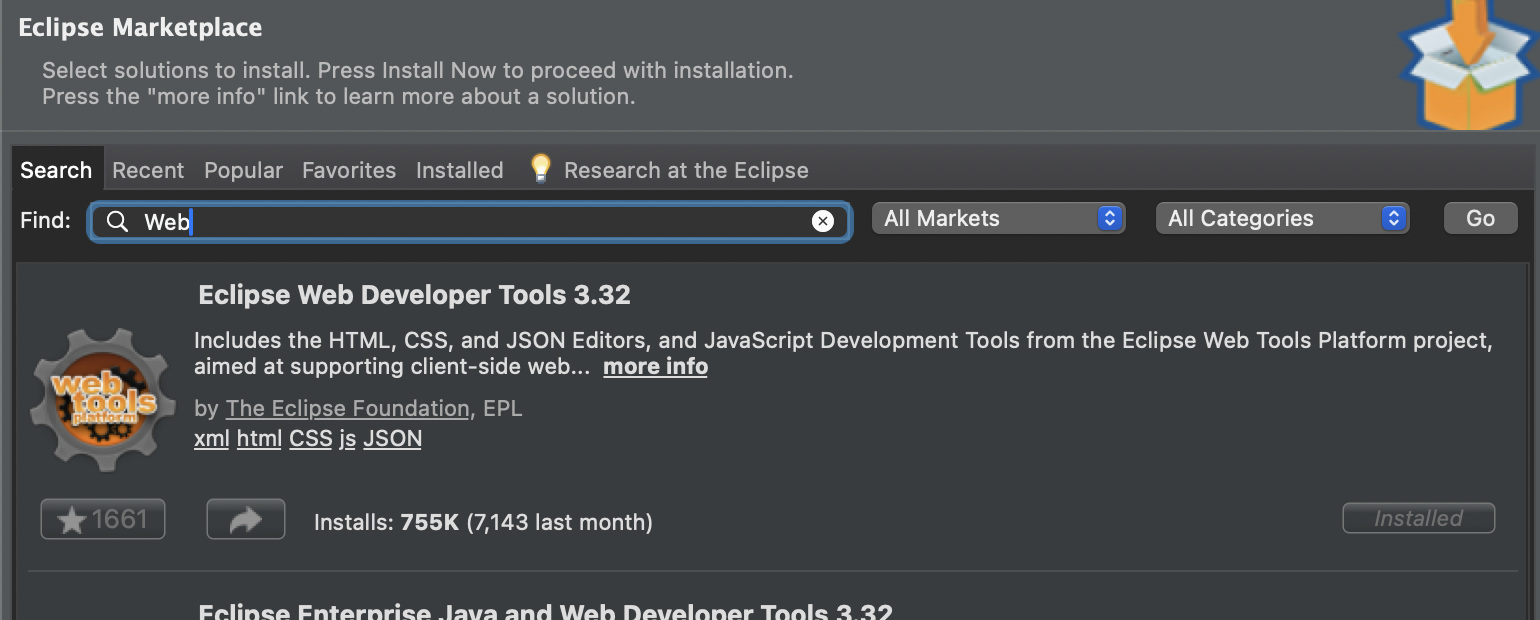Click the magnifier icon in Find field
This screenshot has height=620, width=1540.
point(118,221)
